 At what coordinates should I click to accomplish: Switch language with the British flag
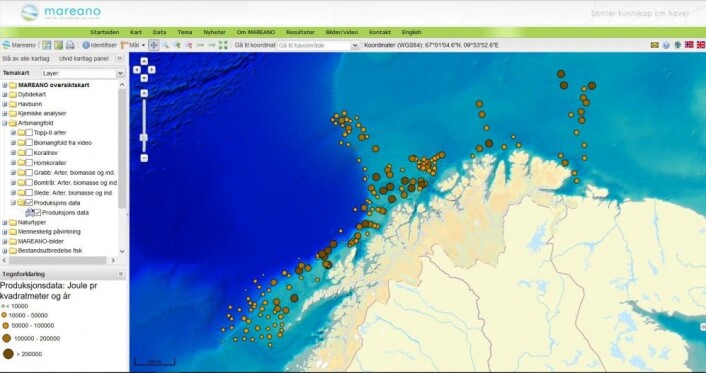701,45
